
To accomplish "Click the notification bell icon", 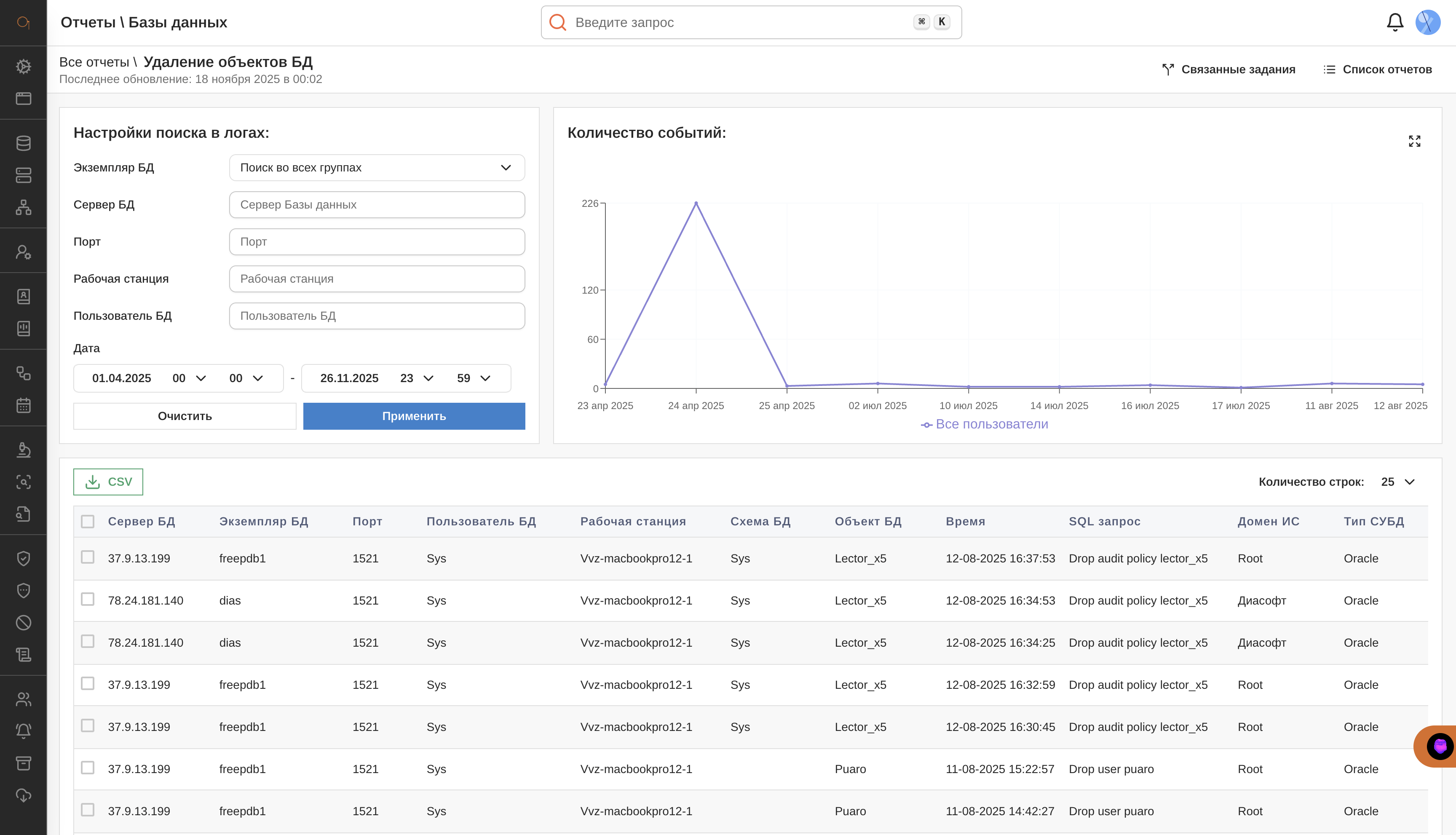I will click(1394, 22).
